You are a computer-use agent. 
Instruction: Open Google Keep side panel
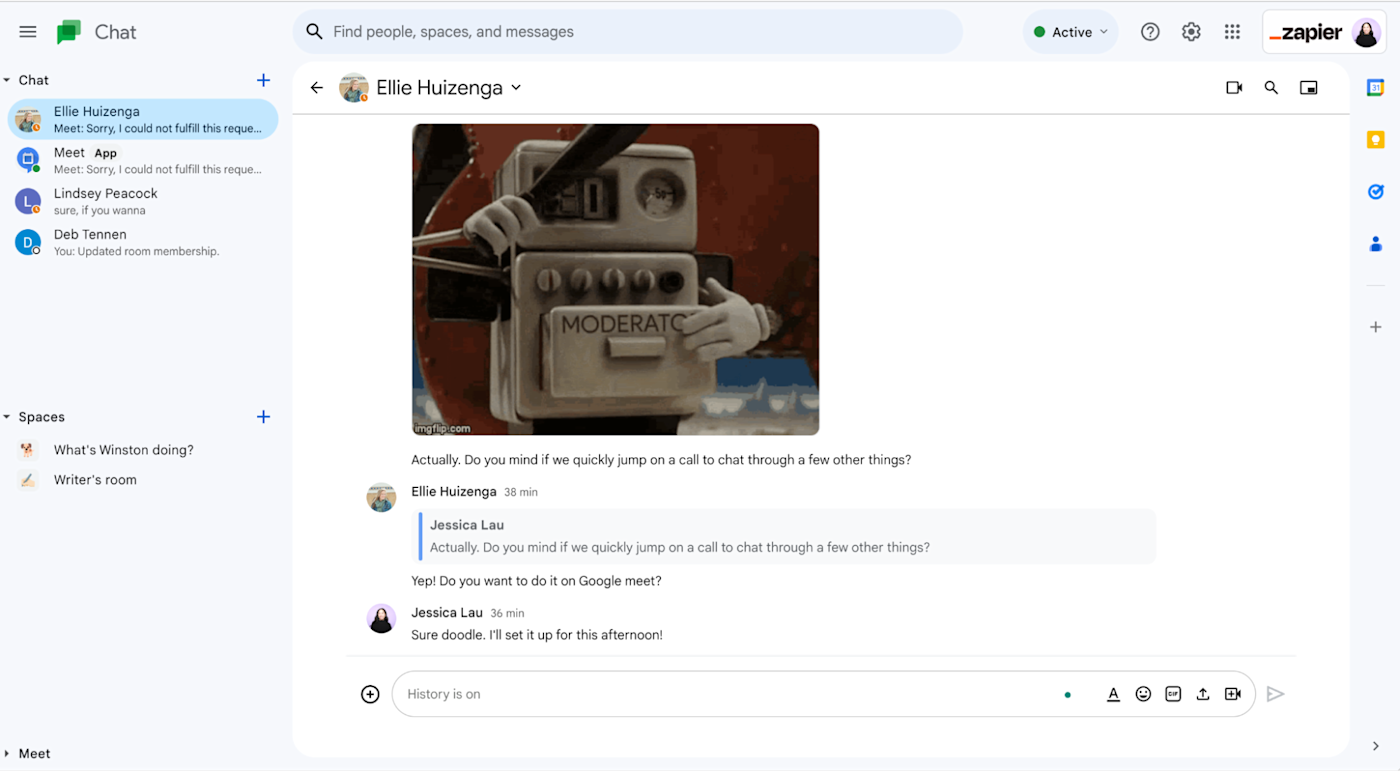[1375, 140]
